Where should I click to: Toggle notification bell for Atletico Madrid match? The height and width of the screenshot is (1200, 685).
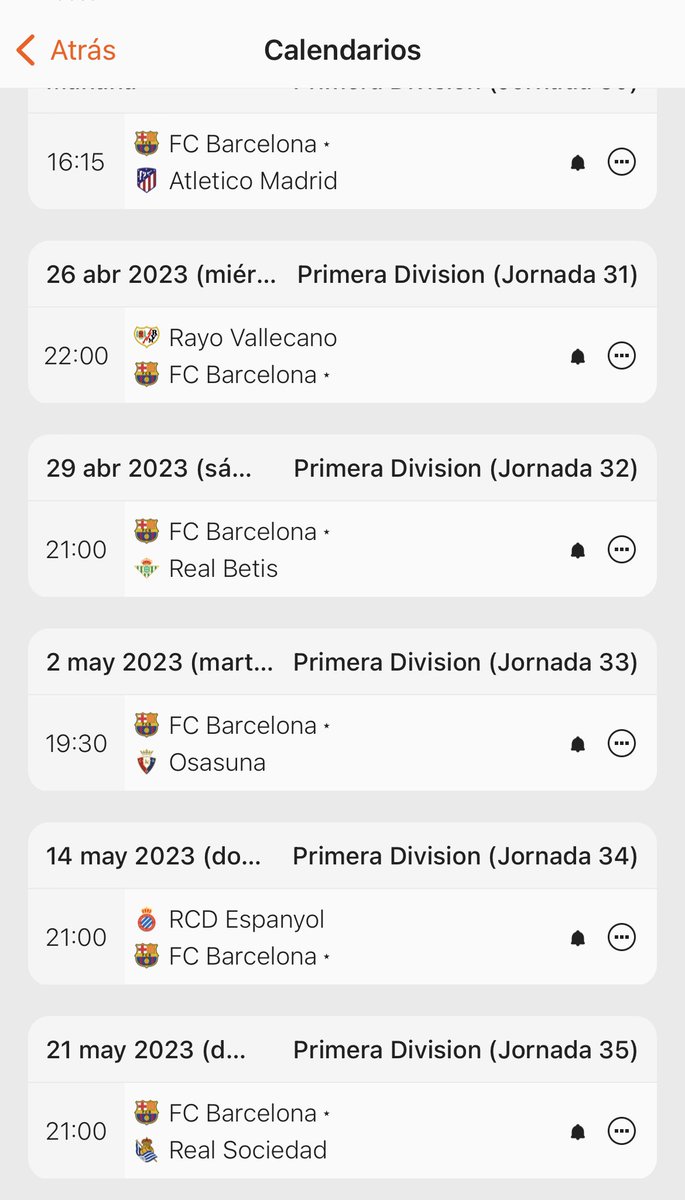578,162
